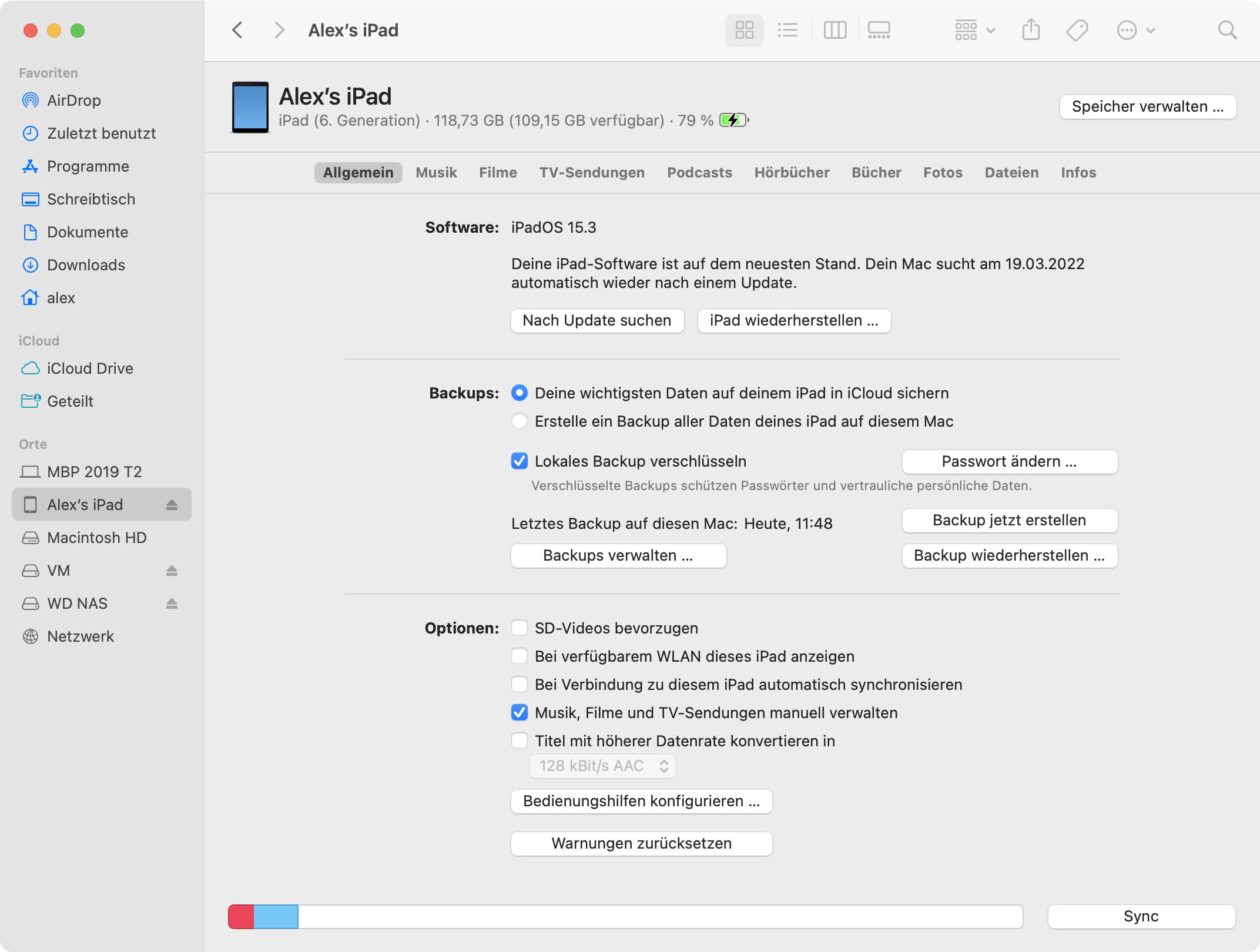1260x952 pixels.
Task: Select MBP 2019 T2 location
Action: 102,472
